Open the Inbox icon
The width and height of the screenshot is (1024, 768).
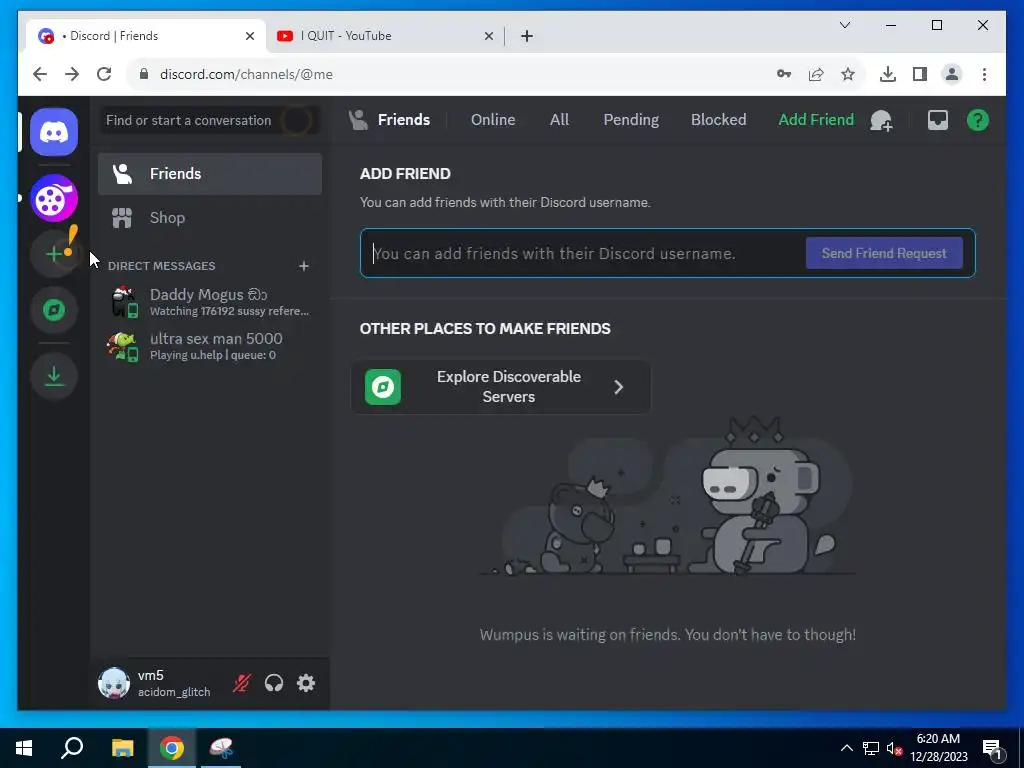pos(938,120)
